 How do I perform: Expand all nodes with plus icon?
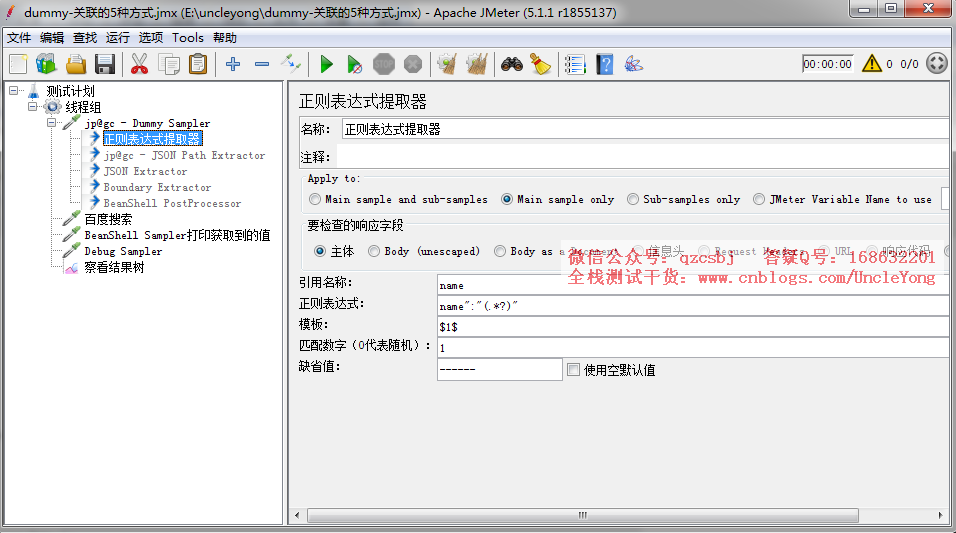pyautogui.click(x=233, y=64)
